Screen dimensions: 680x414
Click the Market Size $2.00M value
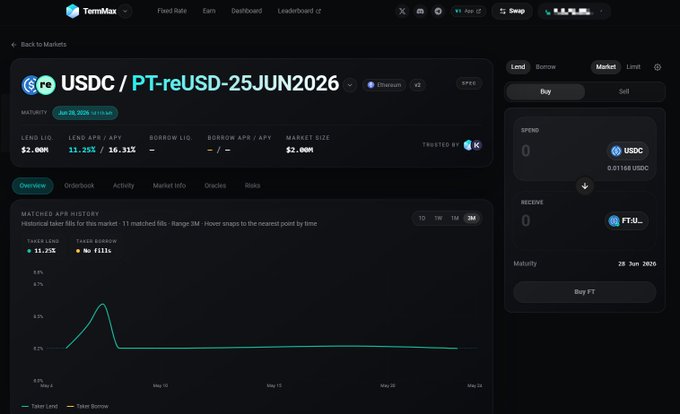300,150
